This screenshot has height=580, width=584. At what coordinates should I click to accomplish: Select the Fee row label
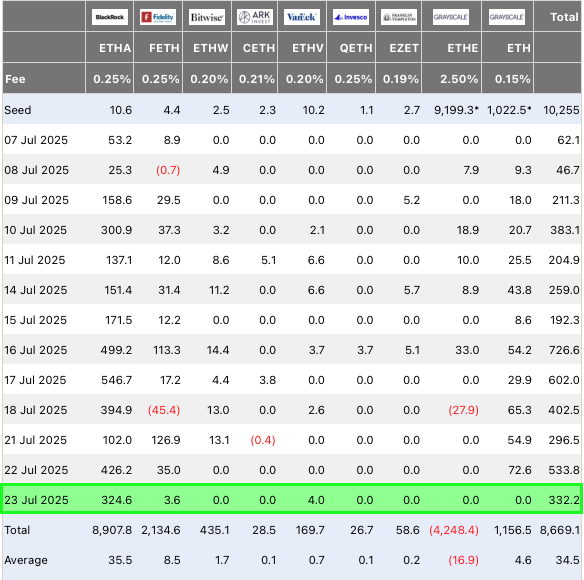coord(15,79)
